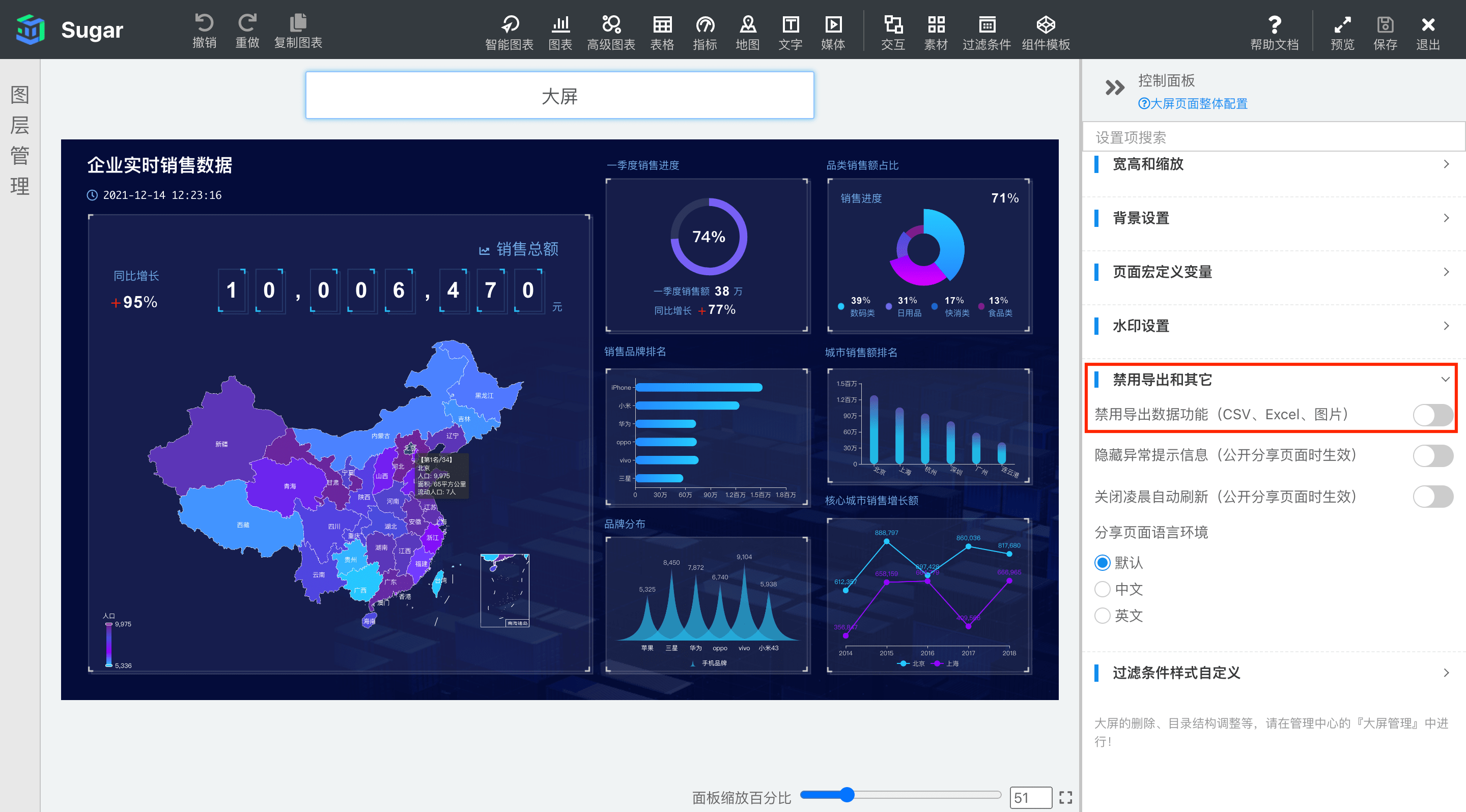Click the clock icon beside the timestamp
This screenshot has width=1466, height=812.
pyautogui.click(x=92, y=195)
